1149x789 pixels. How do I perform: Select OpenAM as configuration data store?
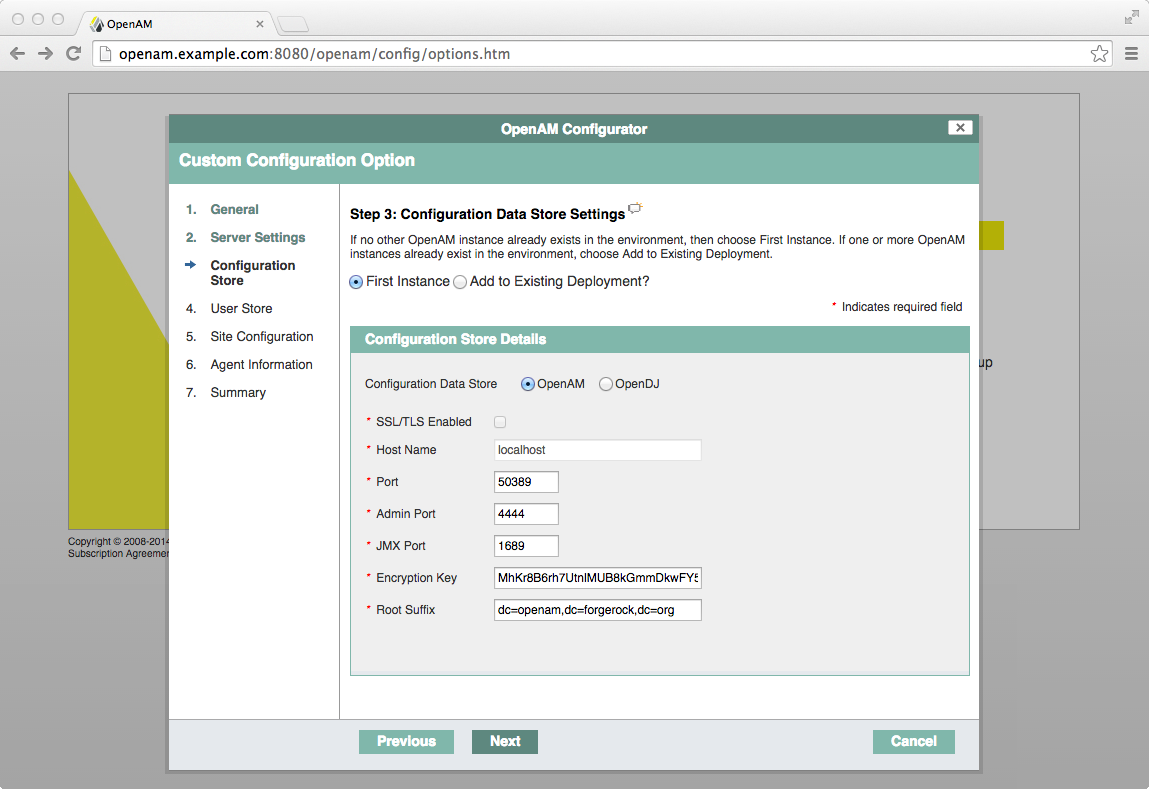(528, 384)
